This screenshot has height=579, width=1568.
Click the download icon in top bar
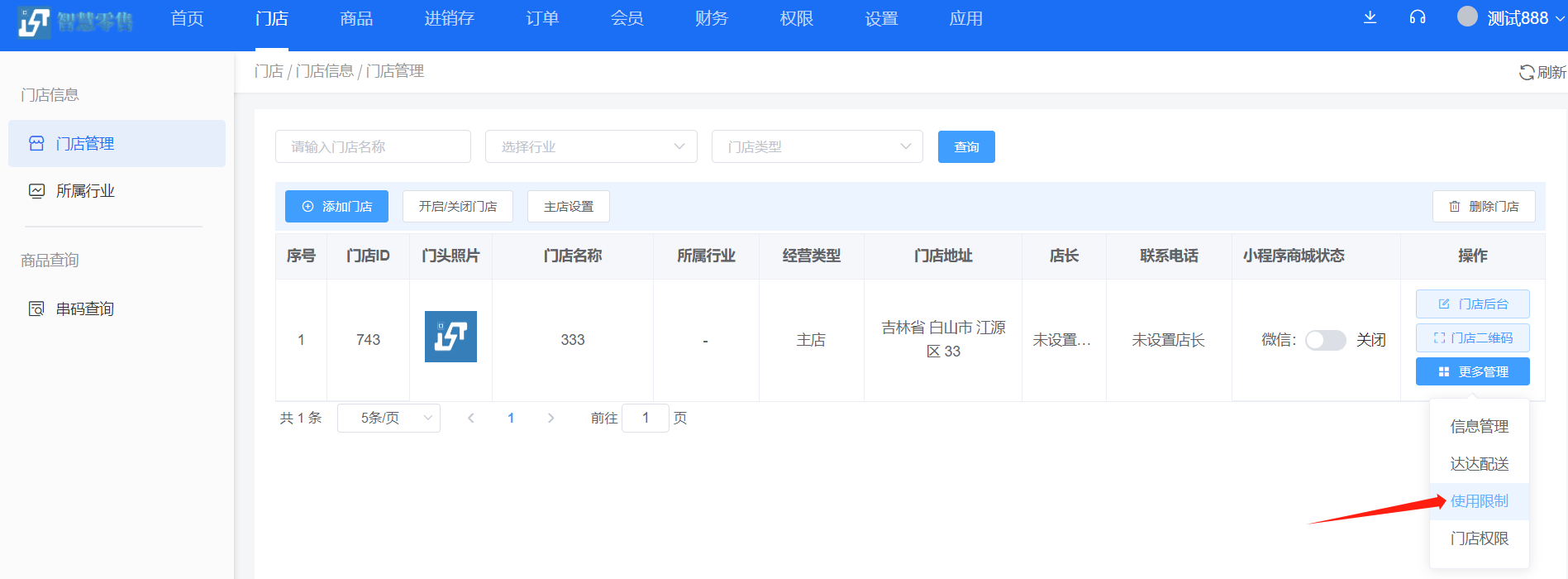pyautogui.click(x=1370, y=17)
